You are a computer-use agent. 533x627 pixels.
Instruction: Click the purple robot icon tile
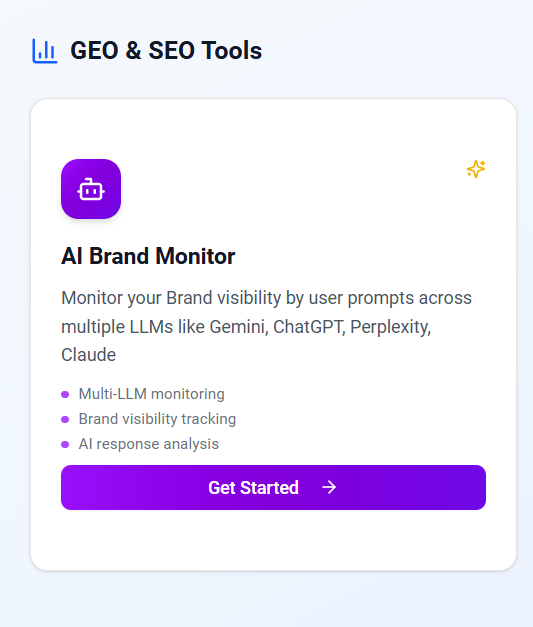tap(91, 189)
